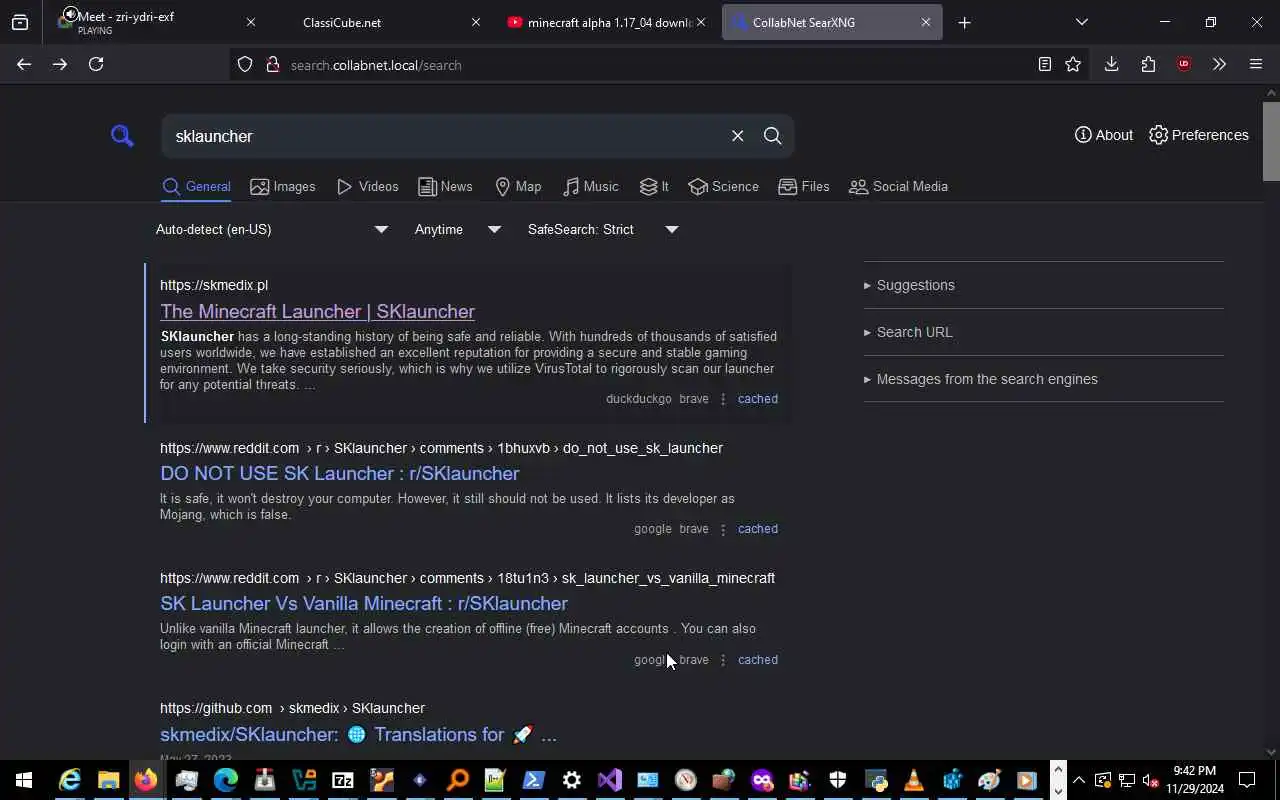Image resolution: width=1280 pixels, height=800 pixels.
Task: Open the SafeSearch: Strict dropdown
Action: pyautogui.click(x=603, y=229)
